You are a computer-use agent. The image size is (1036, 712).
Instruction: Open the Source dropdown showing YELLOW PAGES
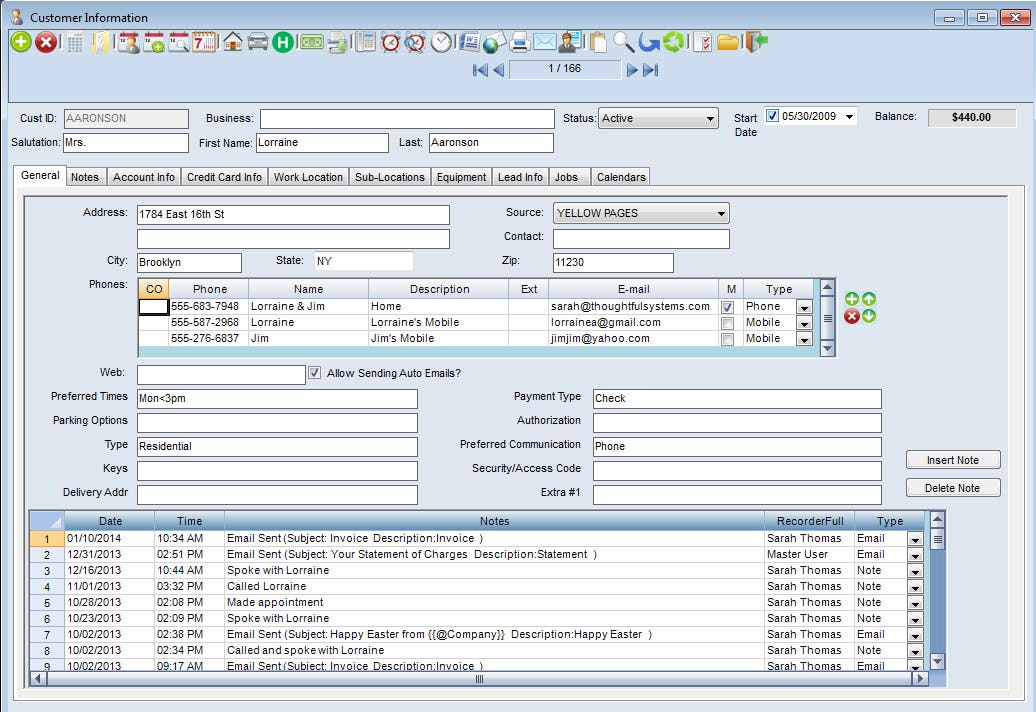pyautogui.click(x=722, y=213)
